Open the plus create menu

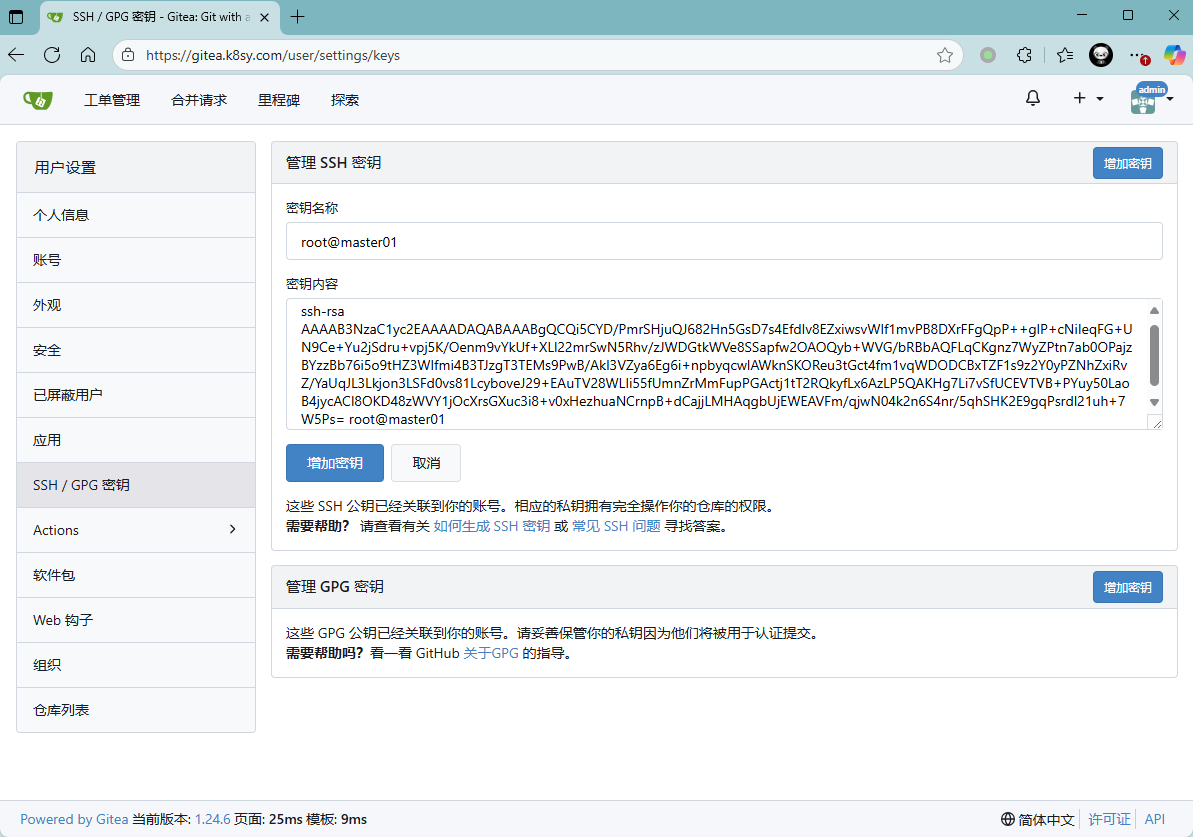[x=1087, y=98]
